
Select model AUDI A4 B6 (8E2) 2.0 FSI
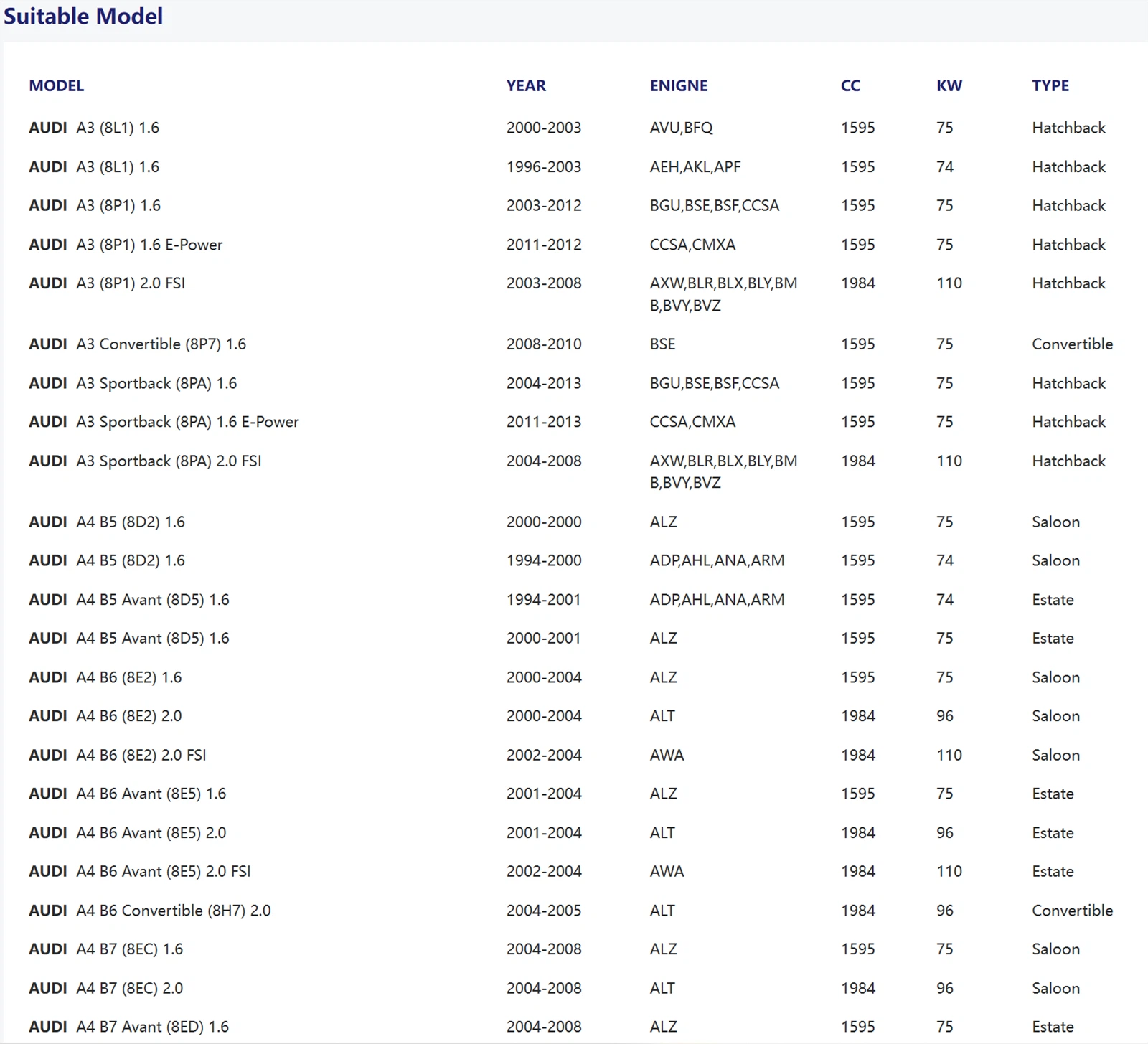click(x=118, y=755)
